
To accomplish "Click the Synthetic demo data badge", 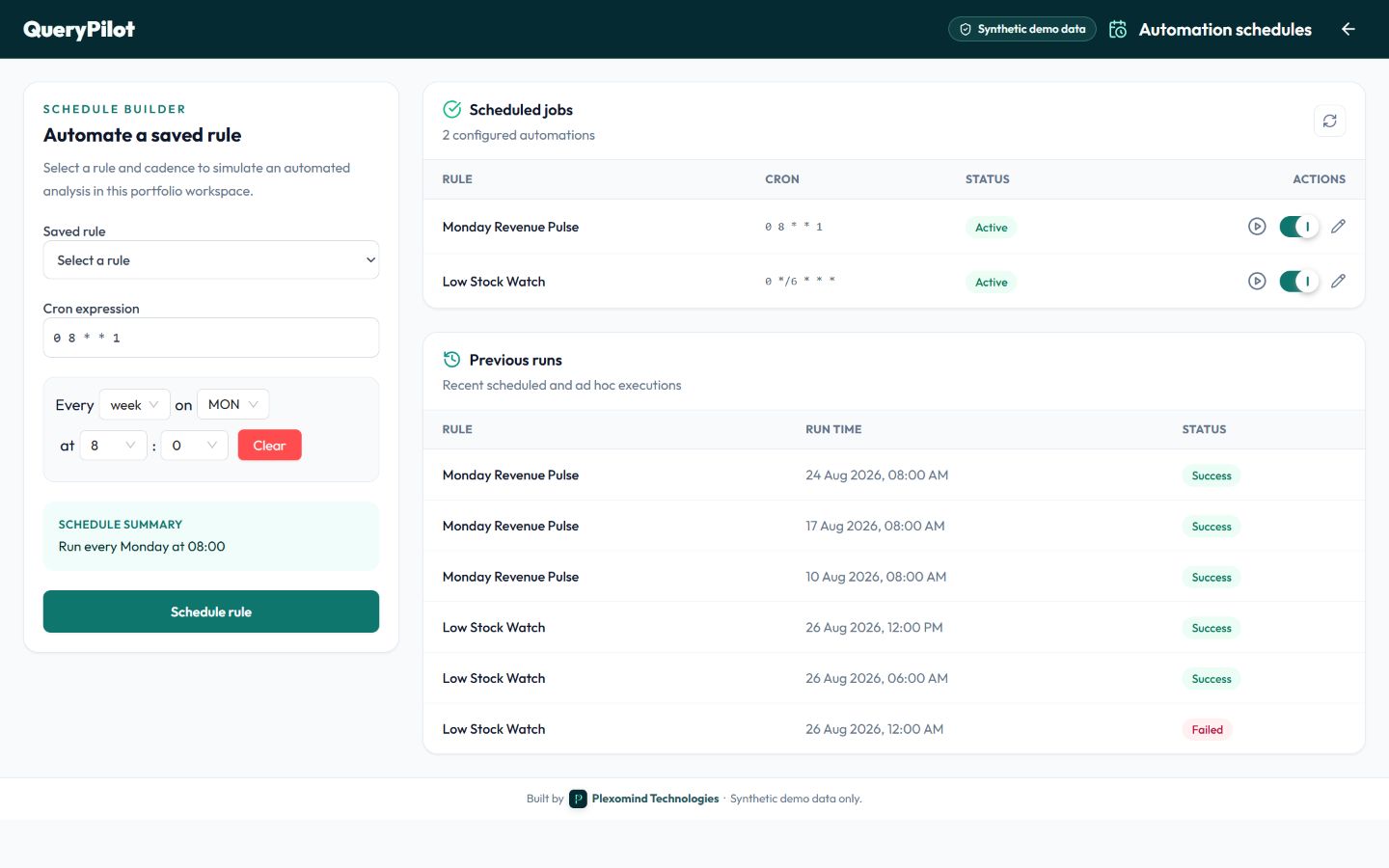I will click(1022, 30).
